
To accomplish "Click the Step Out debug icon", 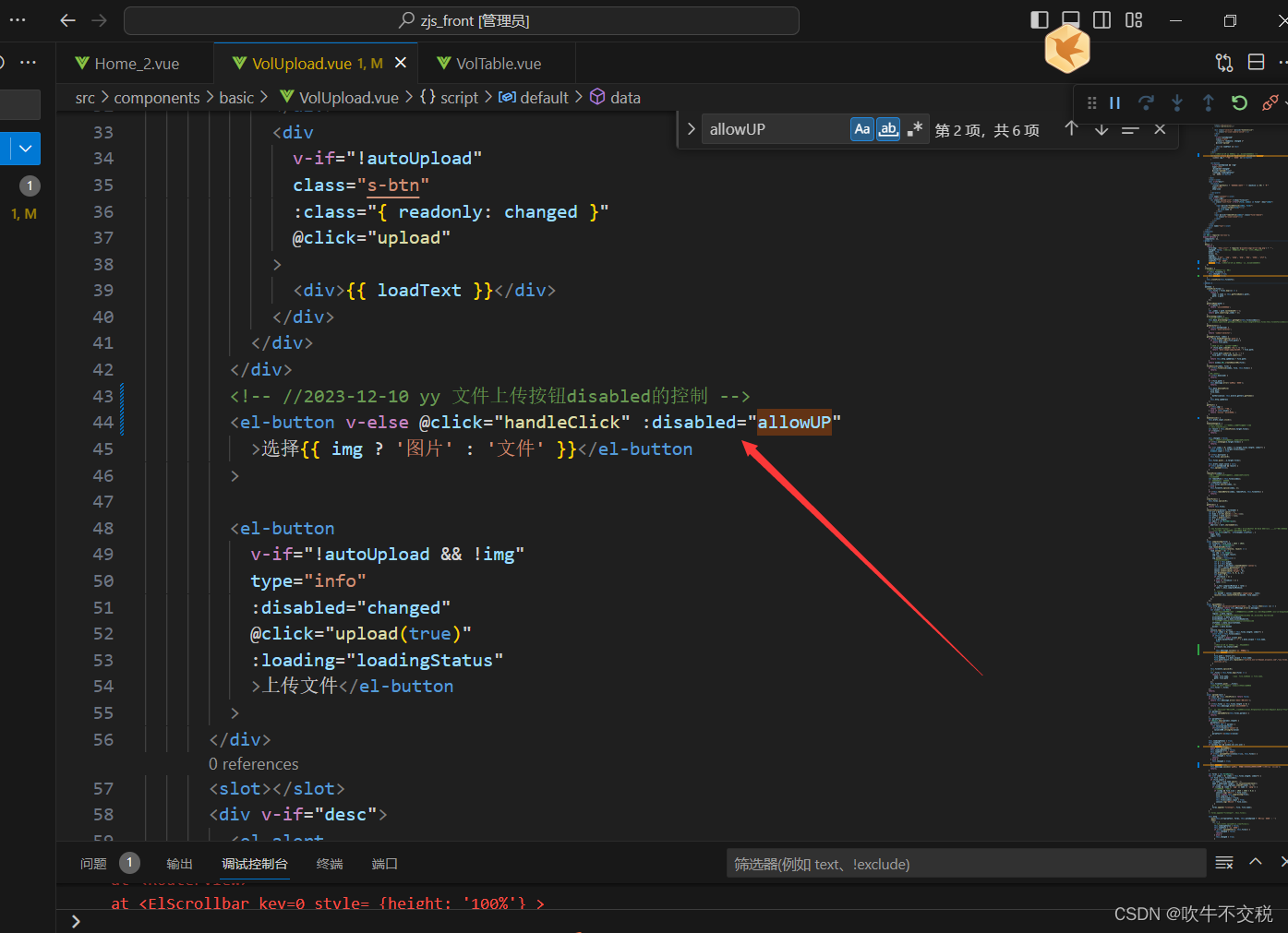I will point(1208,102).
